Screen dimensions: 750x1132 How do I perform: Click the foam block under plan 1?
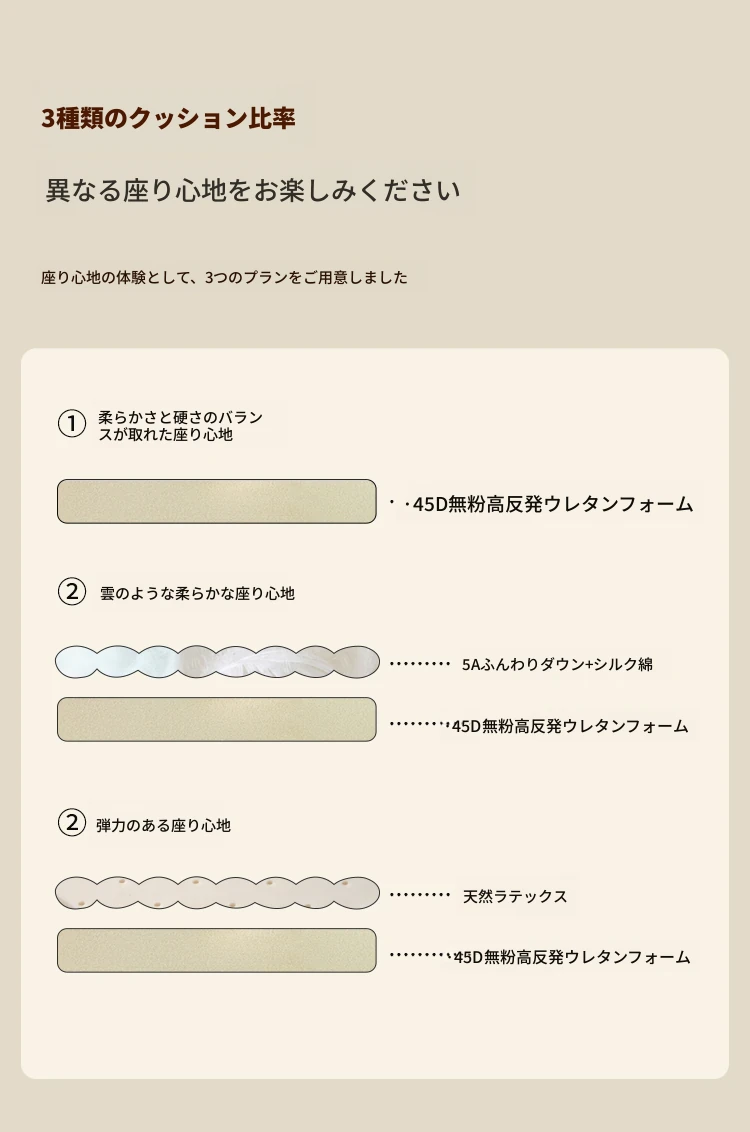coord(217,501)
